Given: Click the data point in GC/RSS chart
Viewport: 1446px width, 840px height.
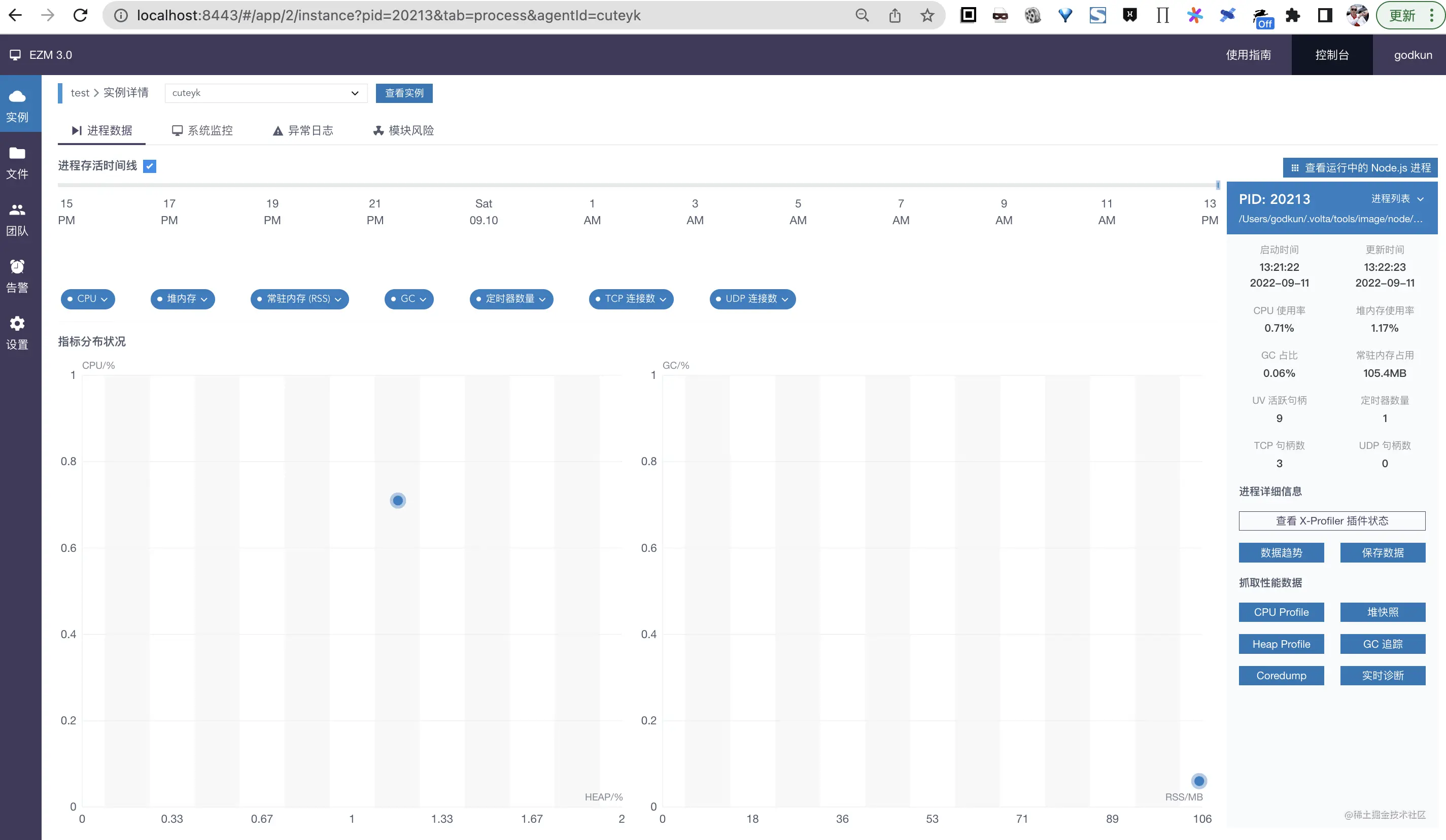Looking at the screenshot, I should coord(1199,781).
